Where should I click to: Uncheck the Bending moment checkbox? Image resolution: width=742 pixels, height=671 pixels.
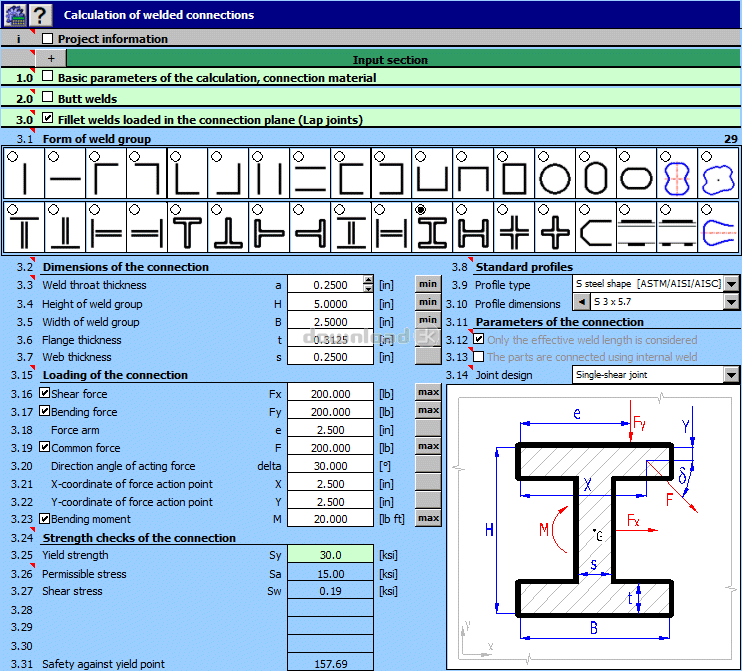[x=44, y=519]
